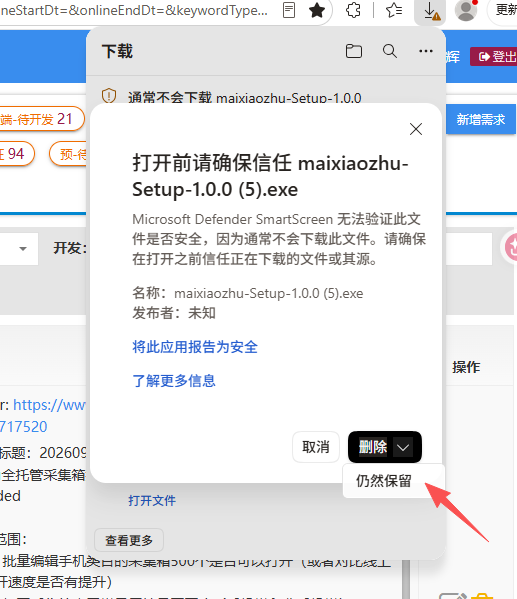
Task: Open the reading view icon in address bar
Action: (x=289, y=10)
